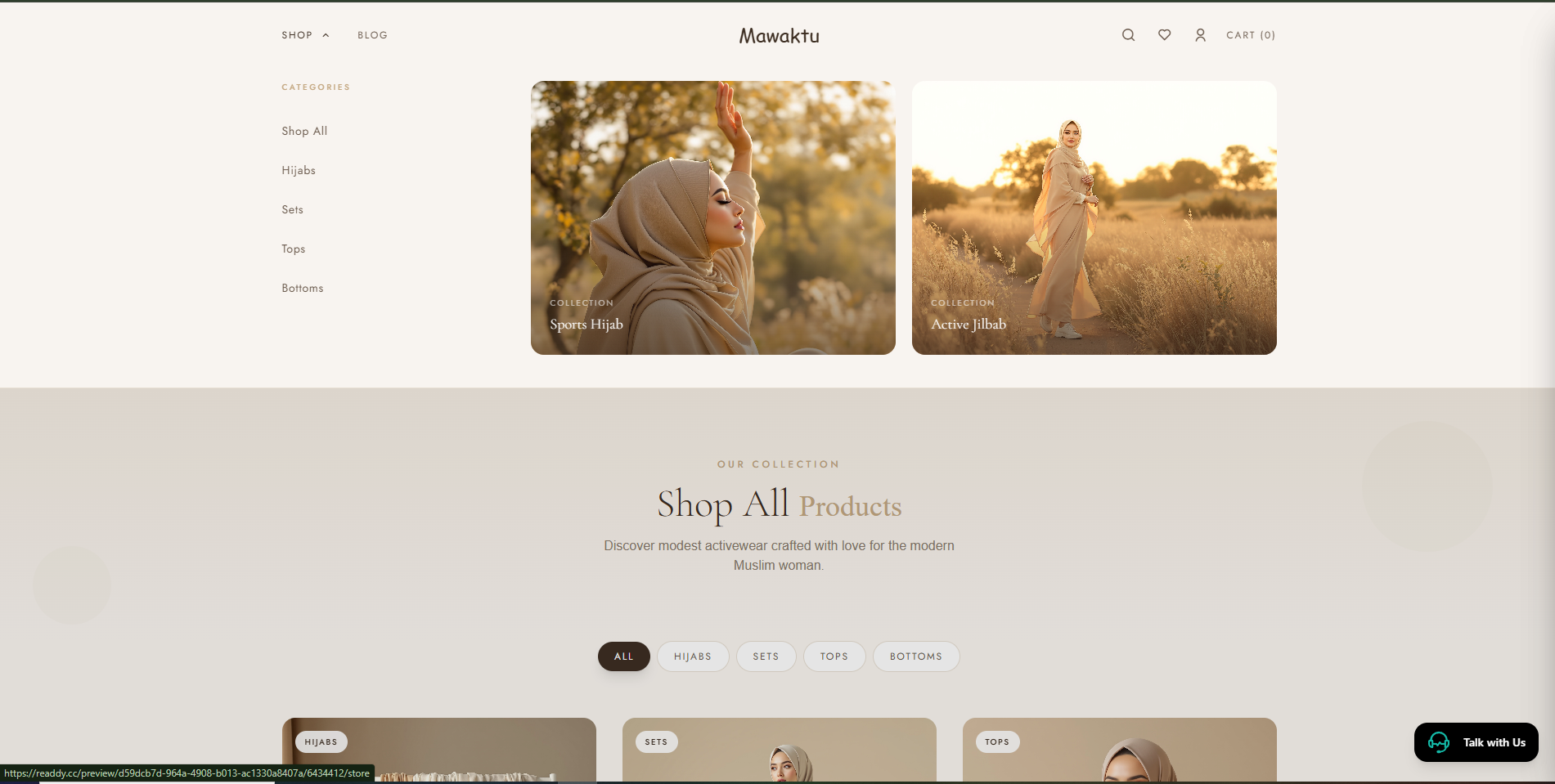The height and width of the screenshot is (784, 1555).
Task: Open the CART (0) link
Action: tap(1251, 35)
